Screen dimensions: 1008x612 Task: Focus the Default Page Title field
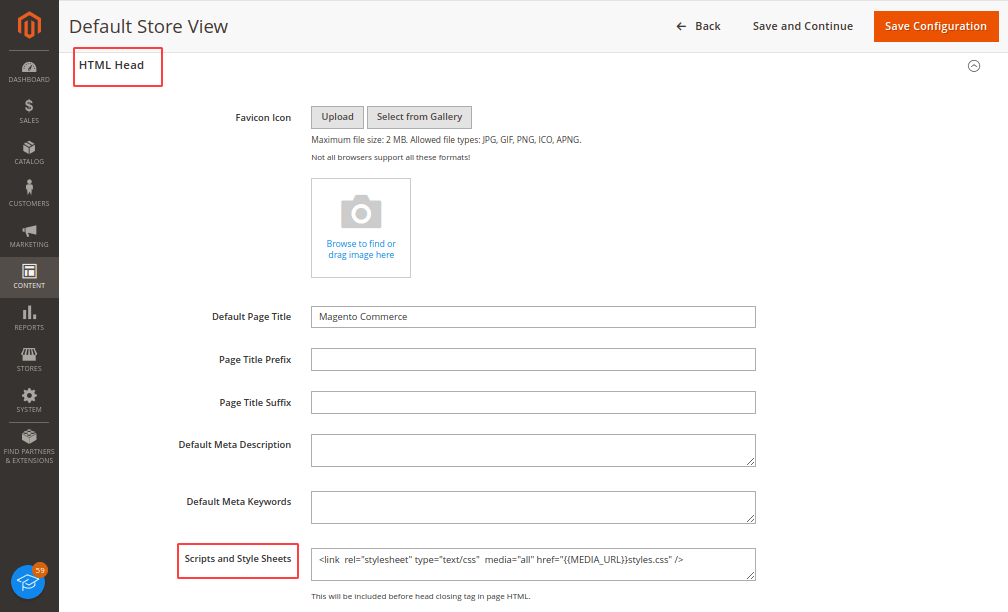[533, 317]
